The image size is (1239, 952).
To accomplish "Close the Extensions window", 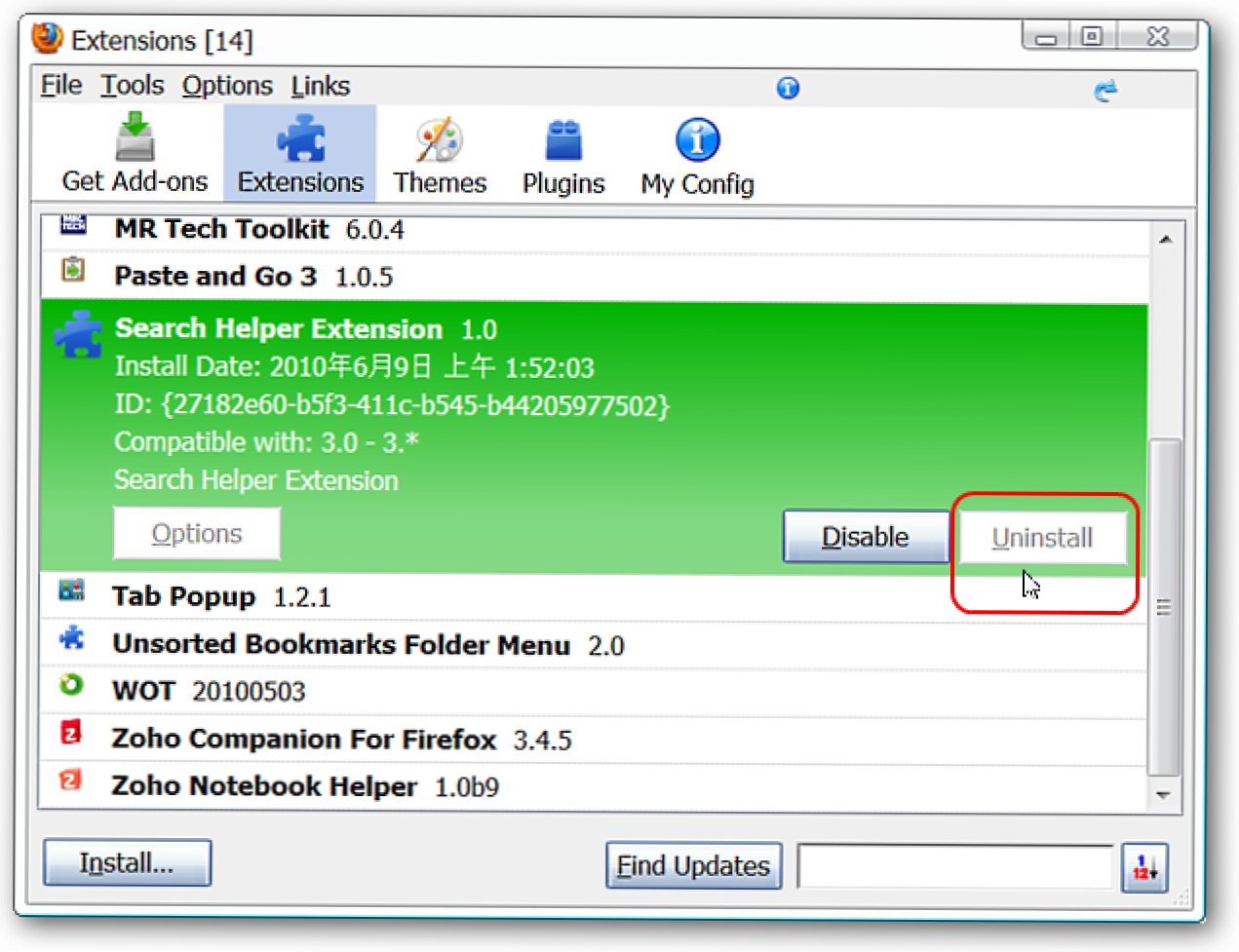I will point(1157,36).
